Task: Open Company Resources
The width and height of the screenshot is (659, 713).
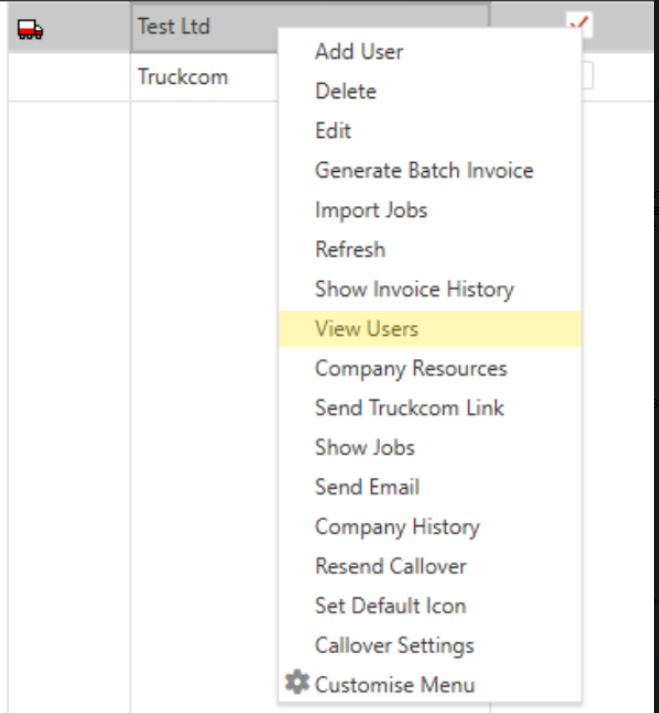Action: click(410, 368)
